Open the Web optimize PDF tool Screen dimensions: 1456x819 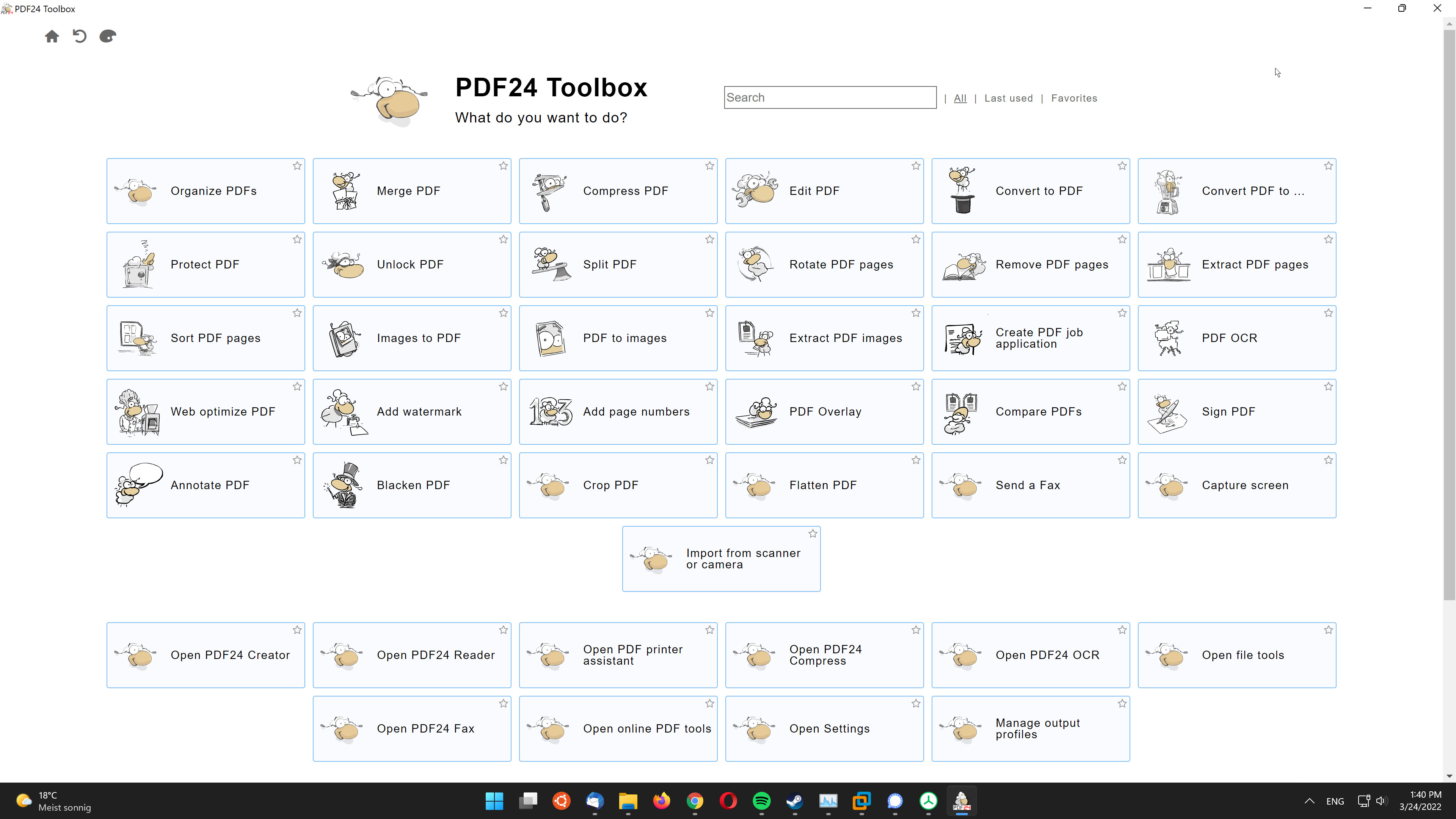pos(206,411)
